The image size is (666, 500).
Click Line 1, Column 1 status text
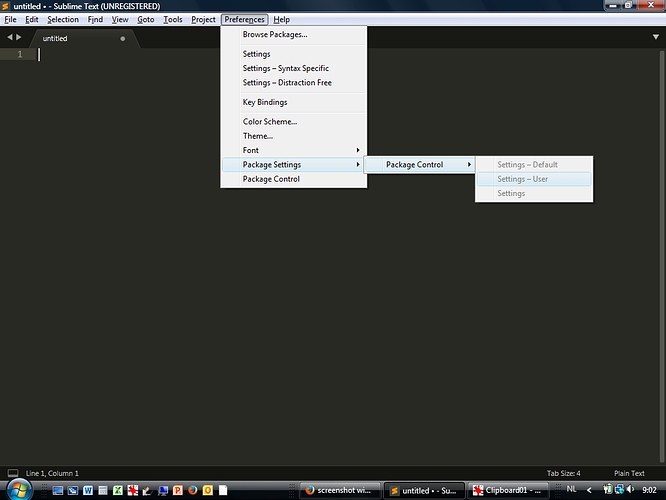coord(52,473)
